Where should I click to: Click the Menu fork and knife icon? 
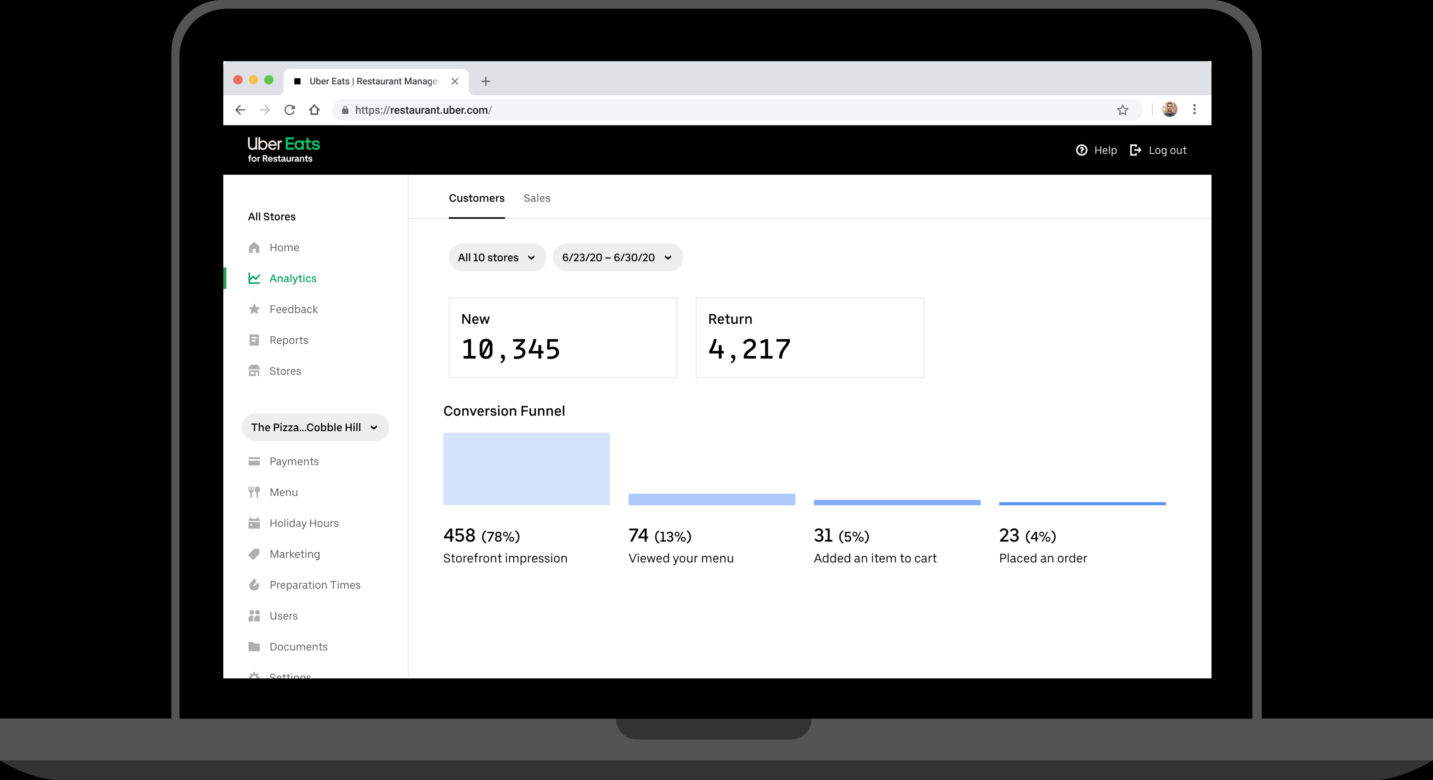tap(254, 492)
